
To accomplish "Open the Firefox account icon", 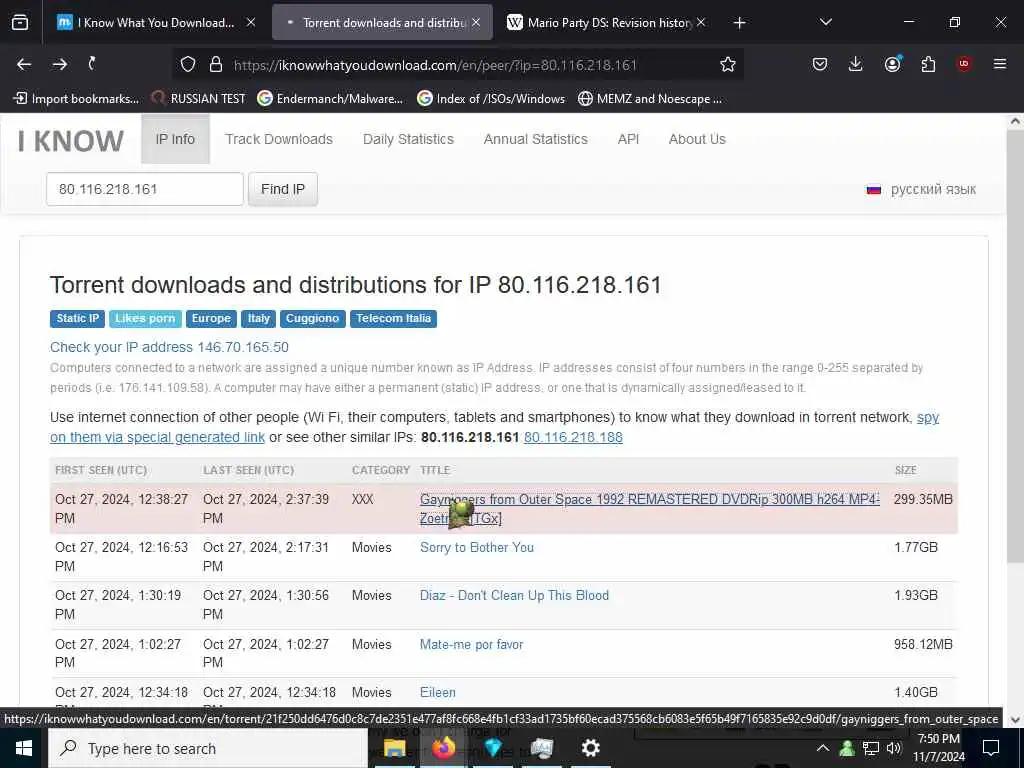I will coord(892,64).
